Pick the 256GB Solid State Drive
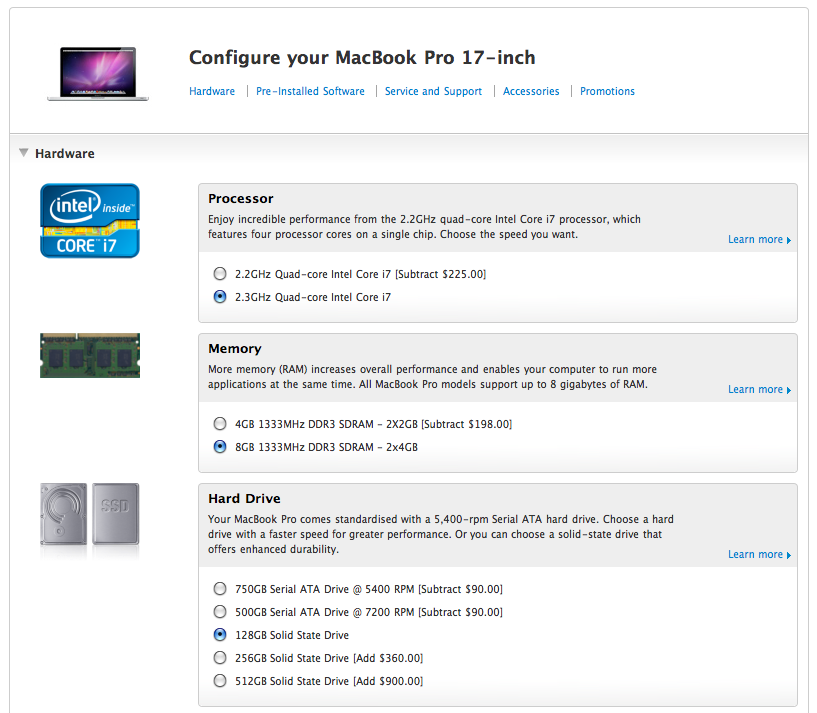 [220, 658]
